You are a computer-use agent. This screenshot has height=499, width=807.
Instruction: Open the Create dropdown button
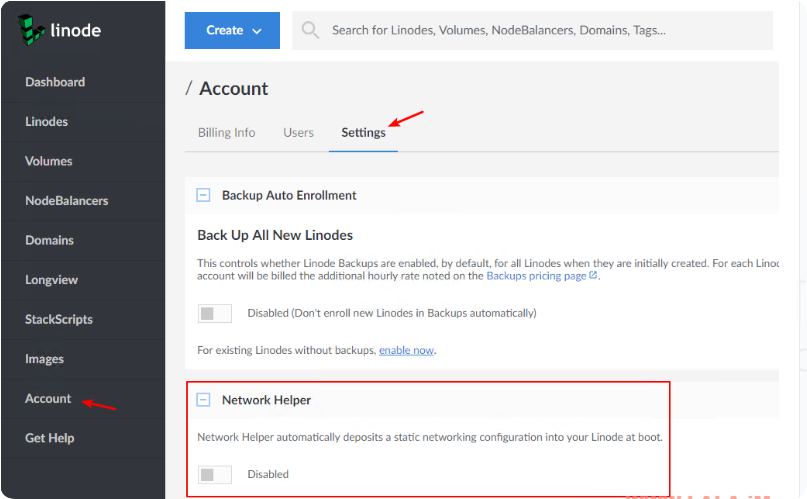pyautogui.click(x=232, y=30)
